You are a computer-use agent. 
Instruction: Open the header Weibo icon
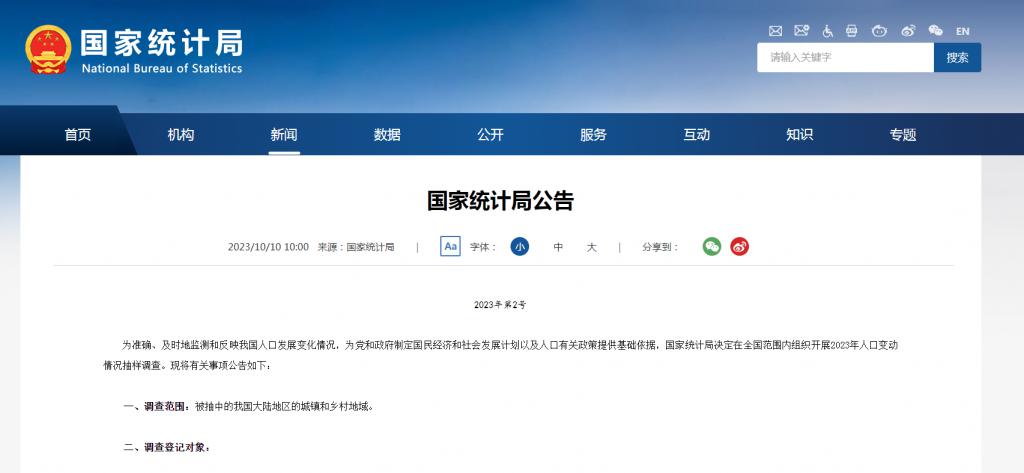click(908, 31)
